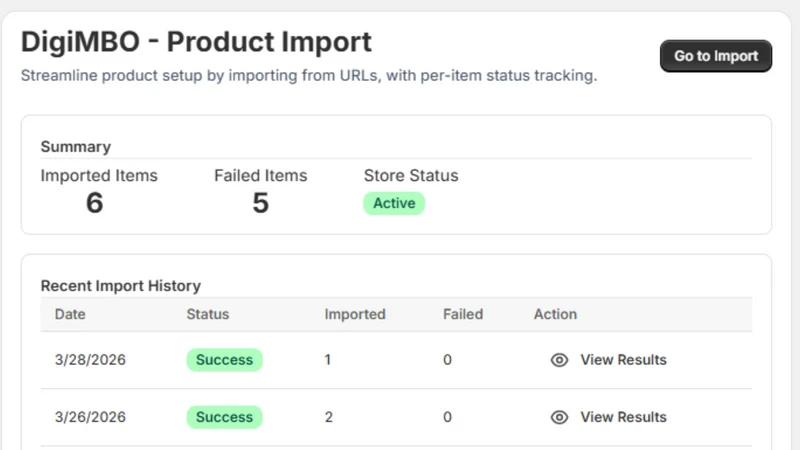Select the date 3/26/2026 cell
800x450 pixels.
tap(90, 417)
